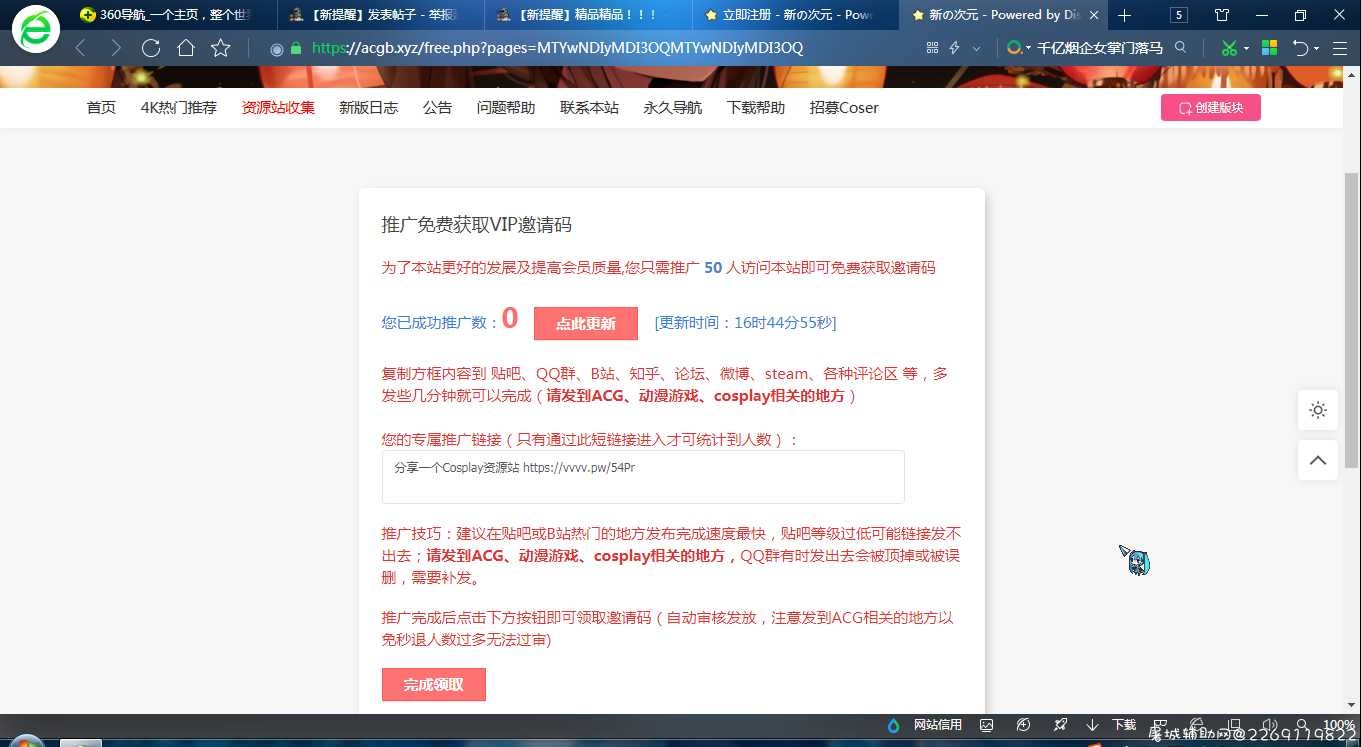This screenshot has height=747, width=1361.
Task: Close the 新の次元 active tab
Action: coord(1095,15)
